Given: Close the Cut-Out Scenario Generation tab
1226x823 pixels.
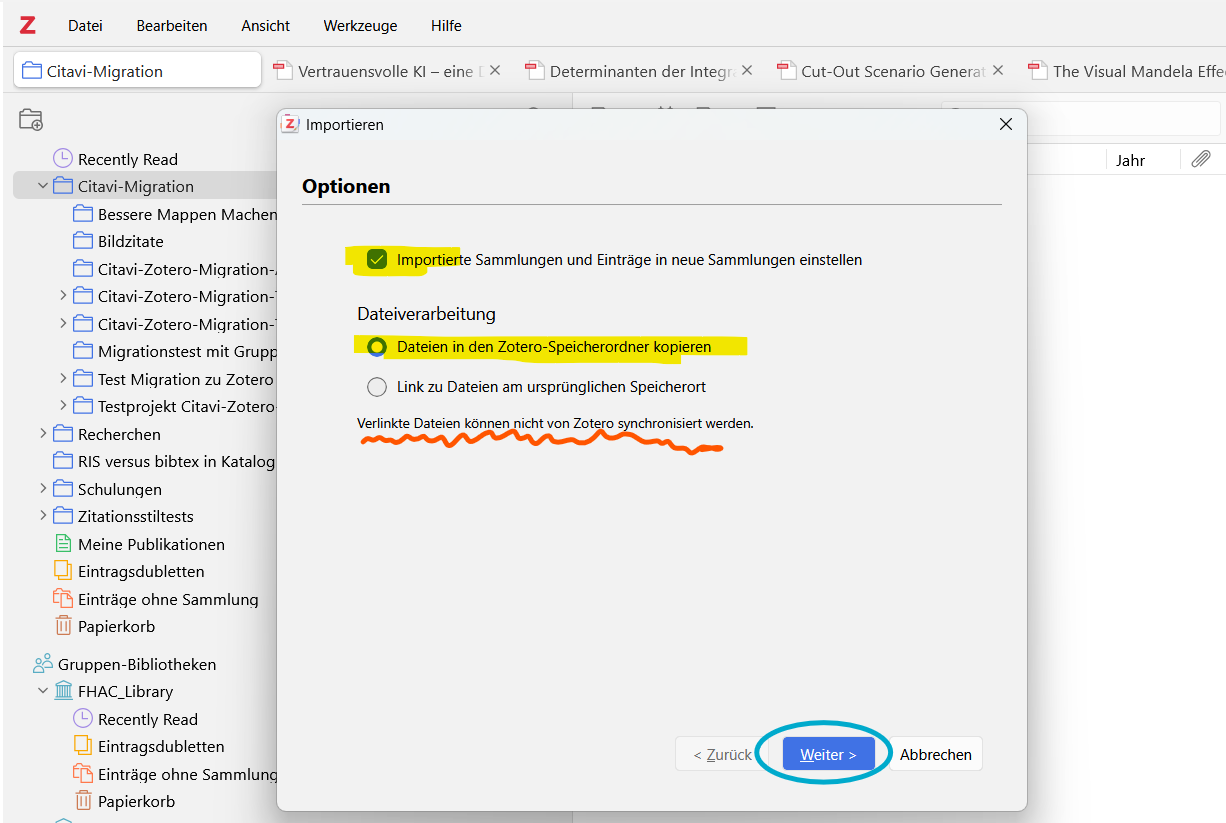Looking at the screenshot, I should coord(997,71).
